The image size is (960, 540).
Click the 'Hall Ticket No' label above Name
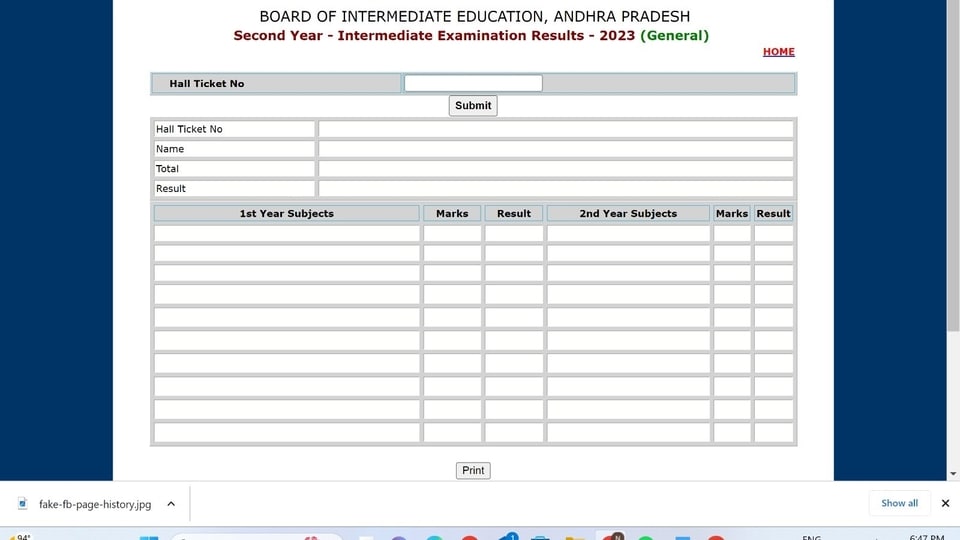[189, 129]
